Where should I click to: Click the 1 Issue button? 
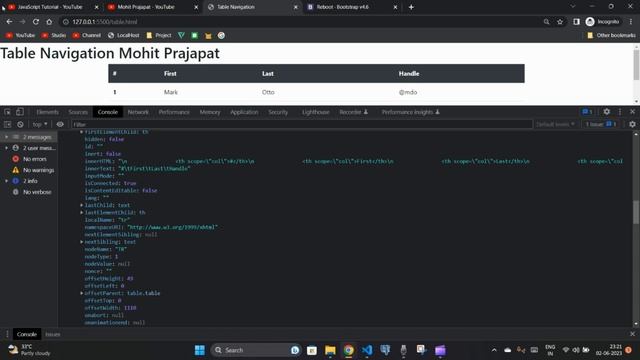[x=601, y=124]
